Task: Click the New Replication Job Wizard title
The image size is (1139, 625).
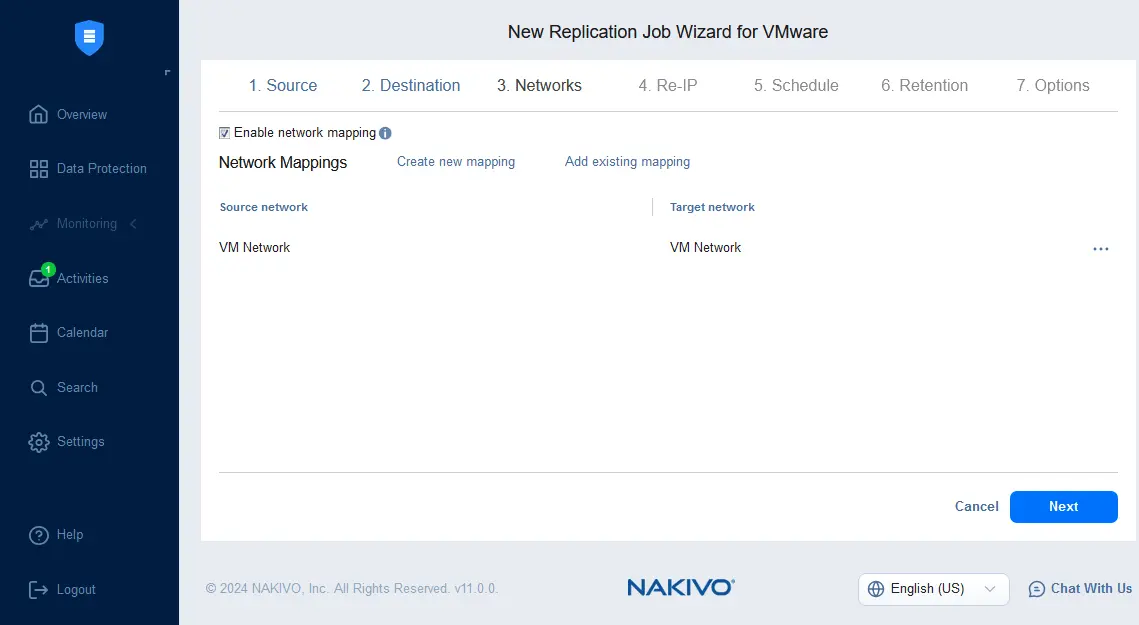Action: pyautogui.click(x=668, y=32)
